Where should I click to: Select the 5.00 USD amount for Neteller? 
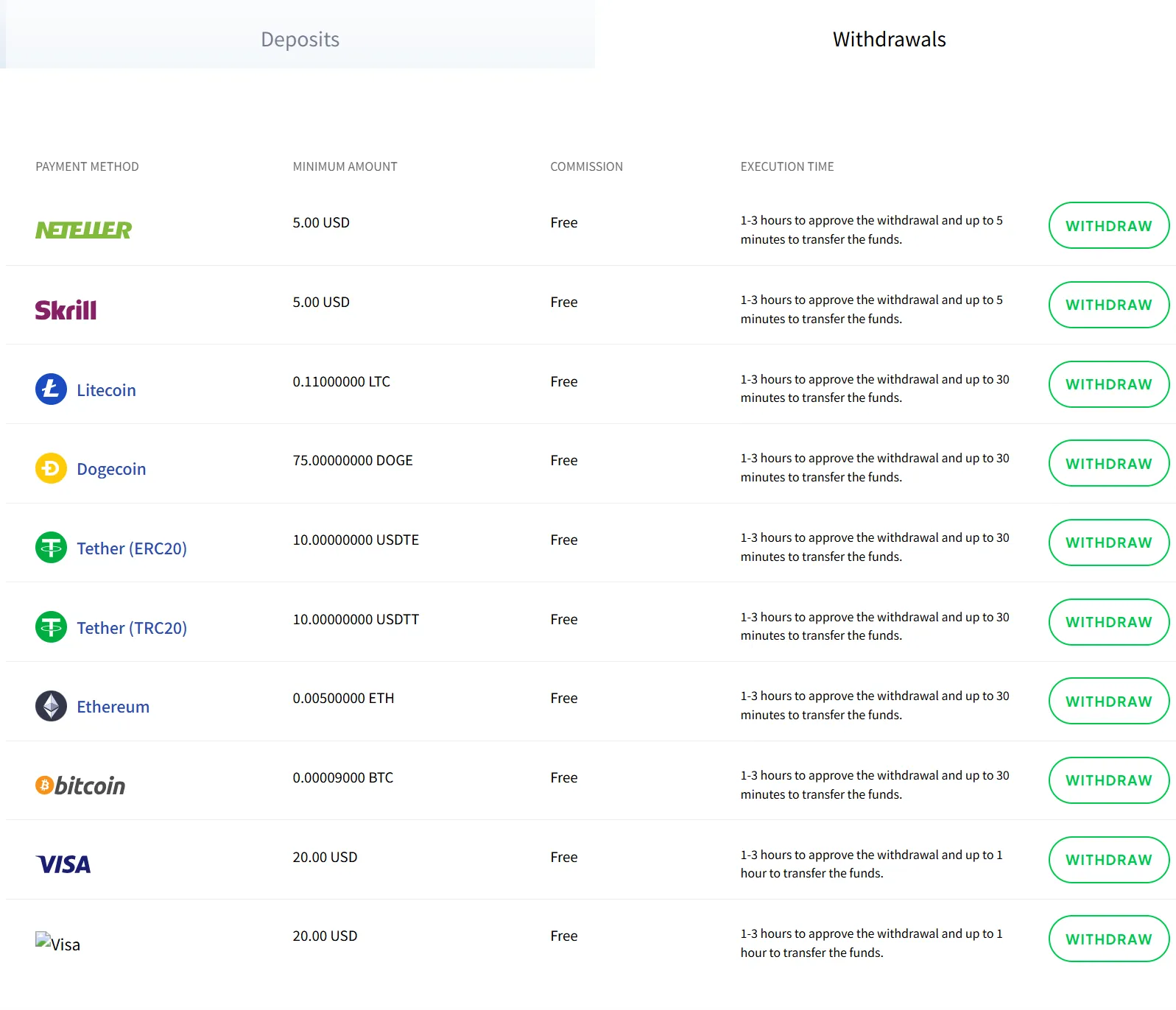pyautogui.click(x=321, y=222)
